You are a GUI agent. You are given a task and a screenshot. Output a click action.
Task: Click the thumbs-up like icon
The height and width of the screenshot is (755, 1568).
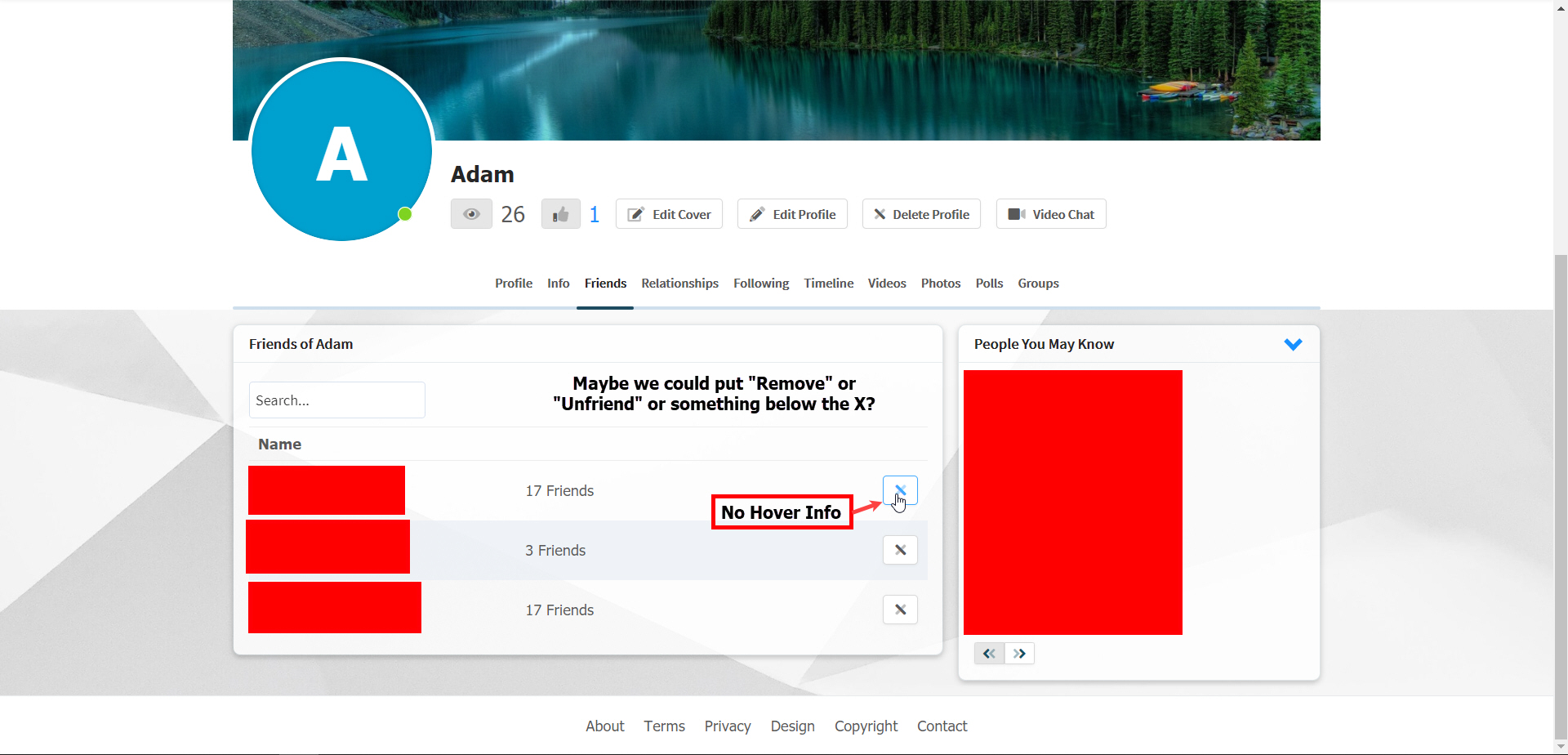(x=560, y=214)
